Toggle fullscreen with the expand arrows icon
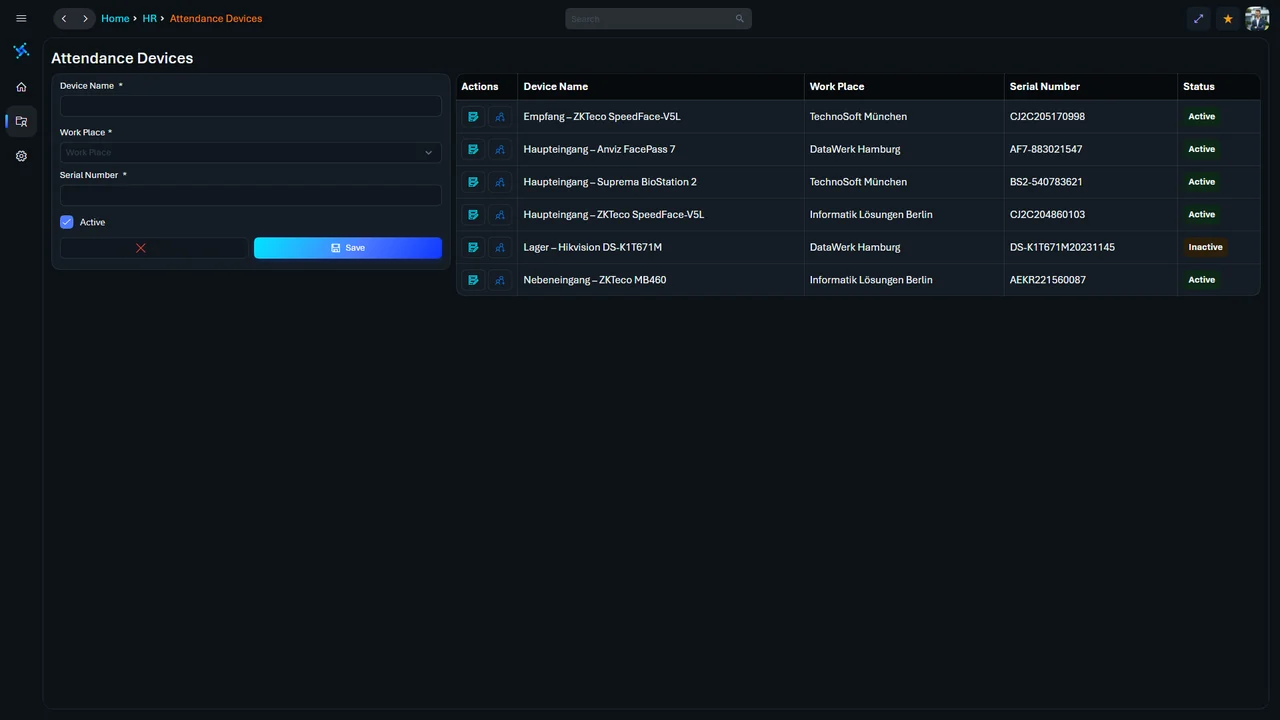1280x720 pixels. click(1198, 18)
